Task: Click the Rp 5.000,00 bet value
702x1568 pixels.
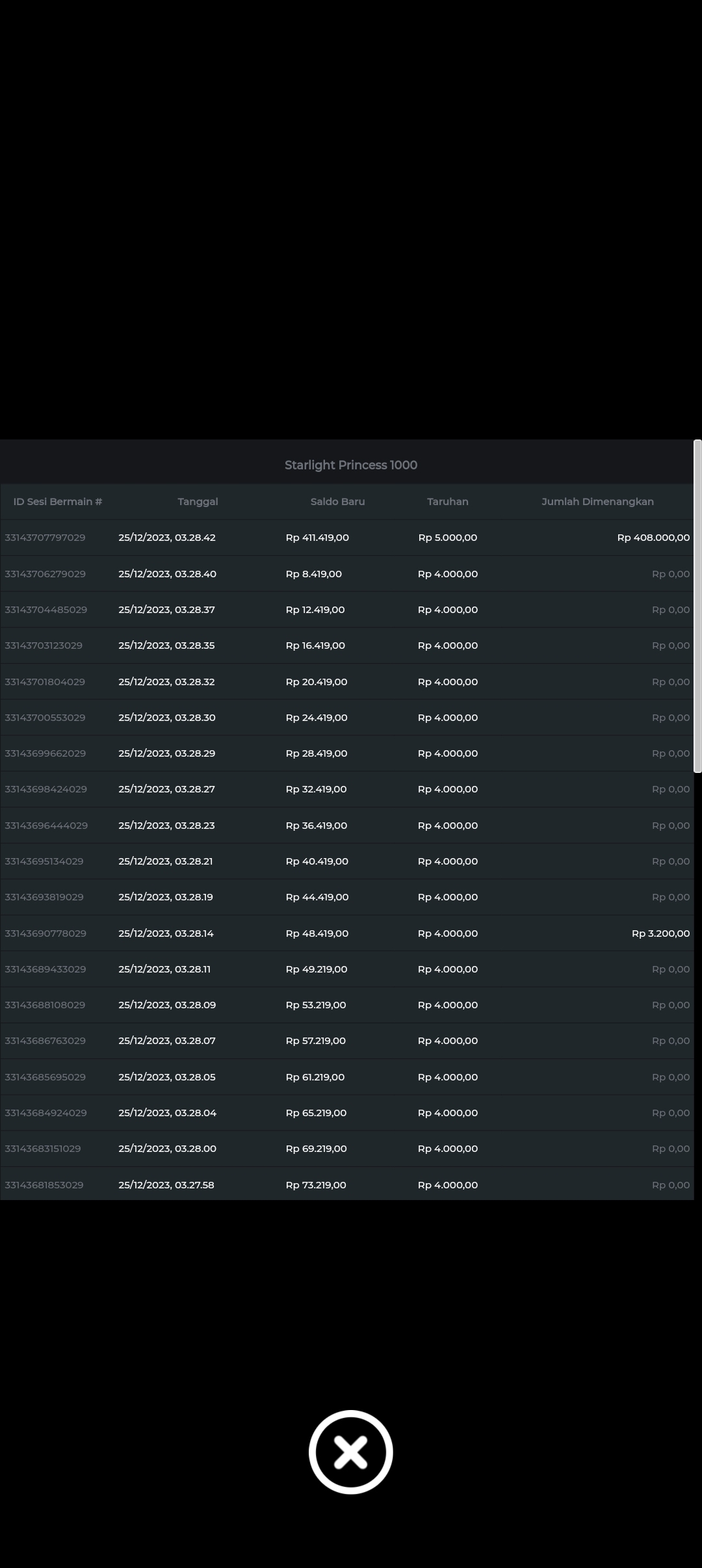Action: 447,538
